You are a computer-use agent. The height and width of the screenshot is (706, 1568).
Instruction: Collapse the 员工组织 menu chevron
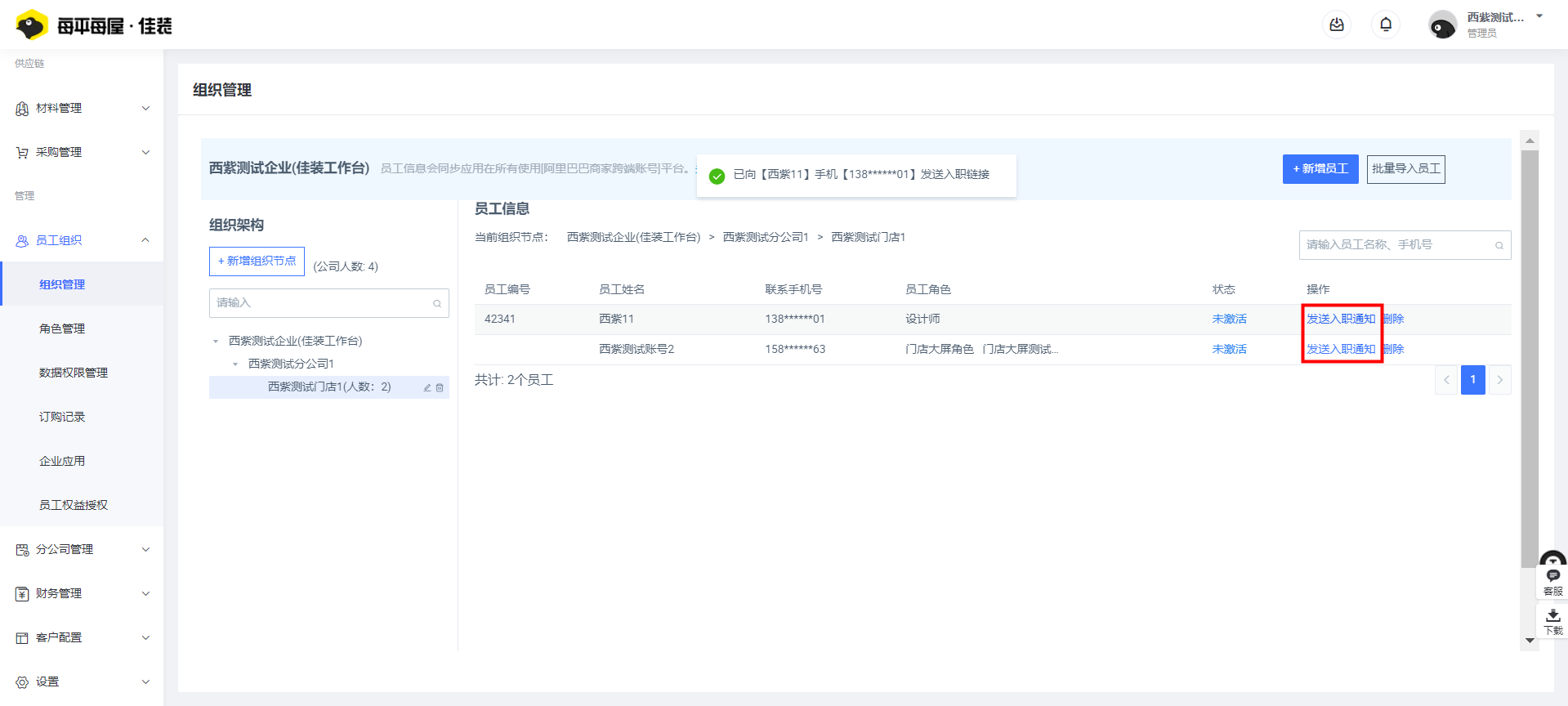pos(145,240)
